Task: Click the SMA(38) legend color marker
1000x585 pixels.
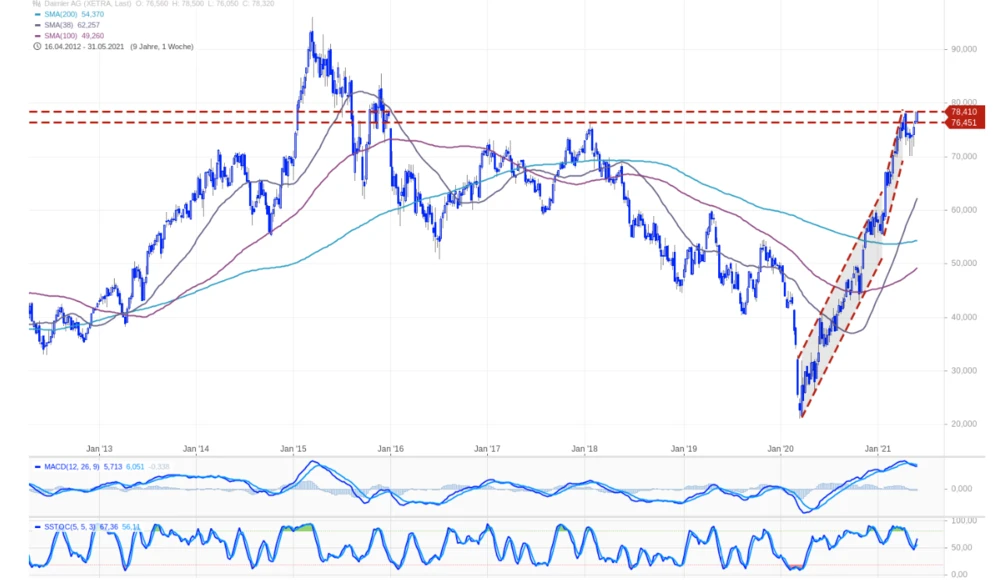Action: point(37,26)
